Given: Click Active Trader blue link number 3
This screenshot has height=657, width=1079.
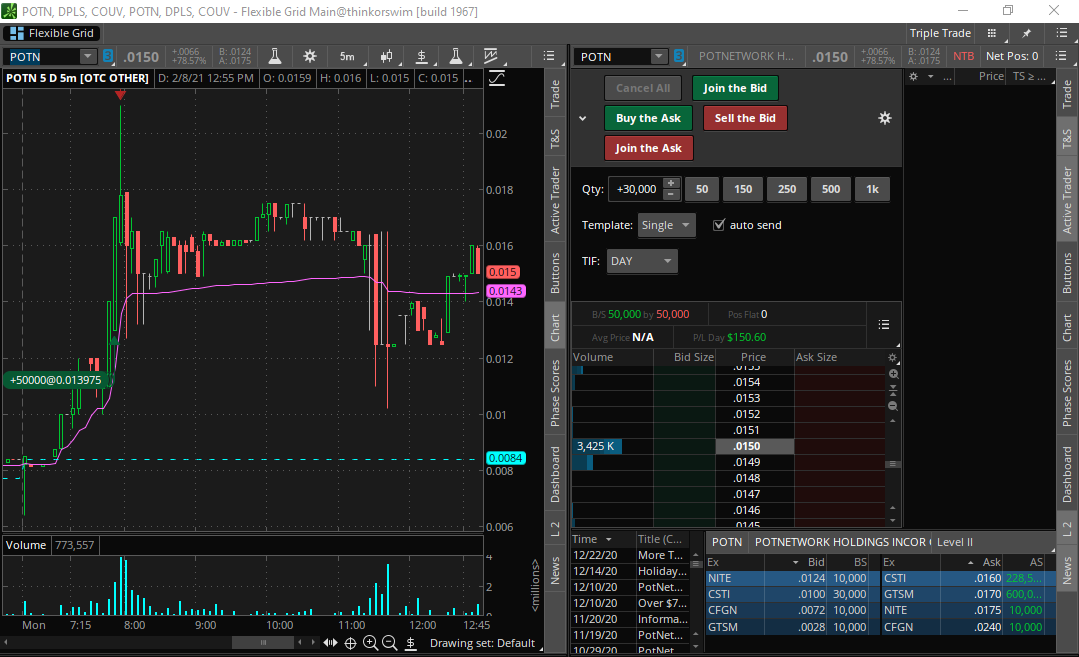Looking at the screenshot, I should [x=679, y=56].
